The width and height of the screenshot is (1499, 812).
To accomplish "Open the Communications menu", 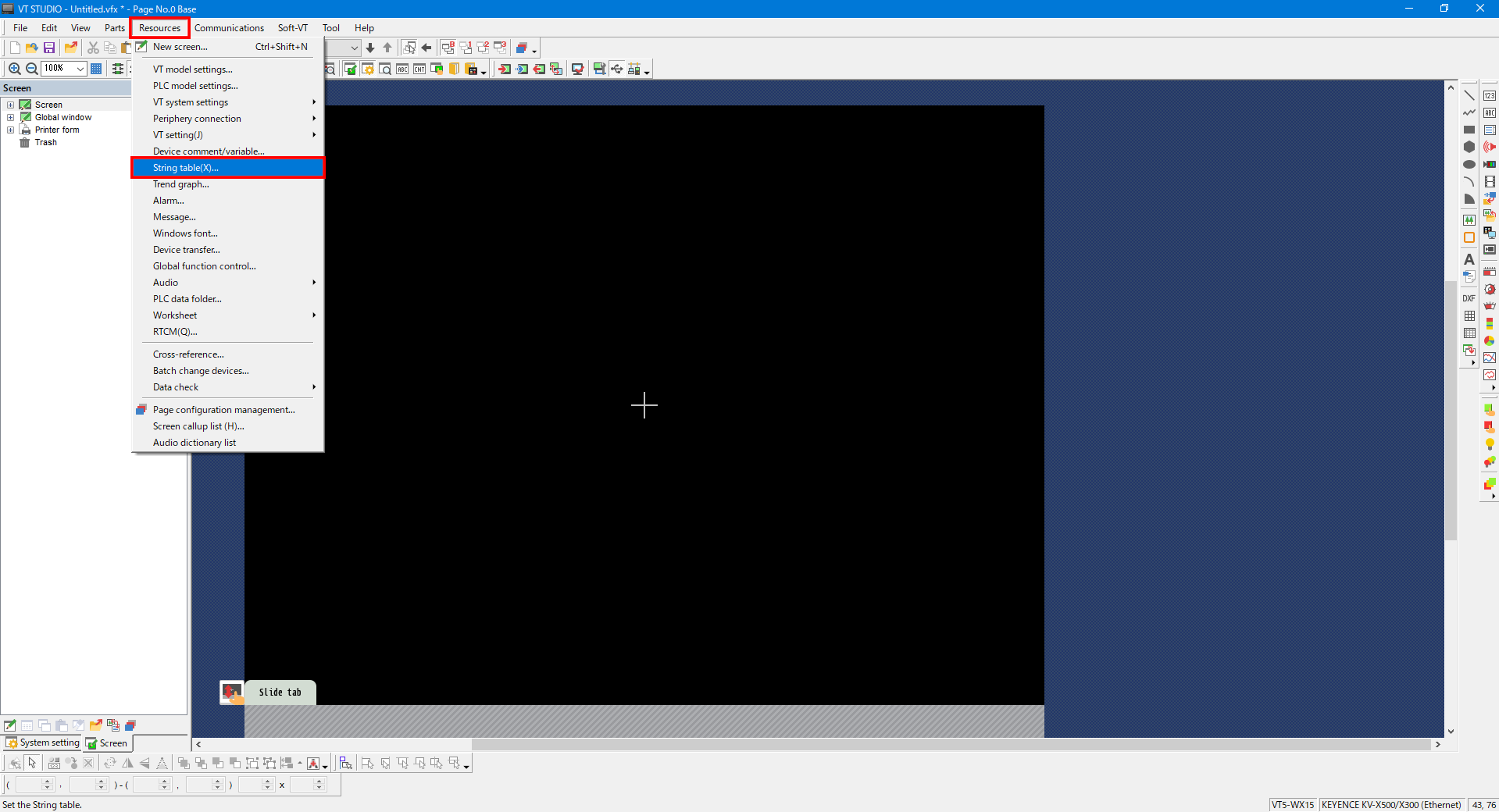I will [229, 28].
